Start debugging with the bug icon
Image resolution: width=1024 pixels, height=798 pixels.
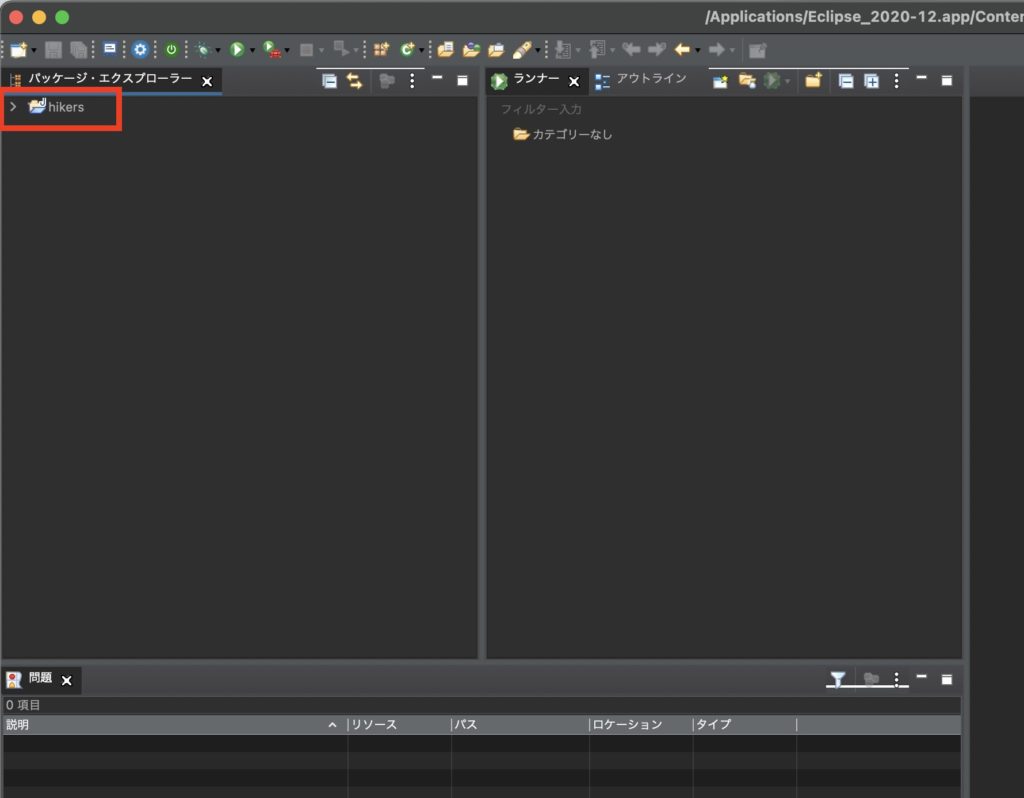tap(204, 50)
